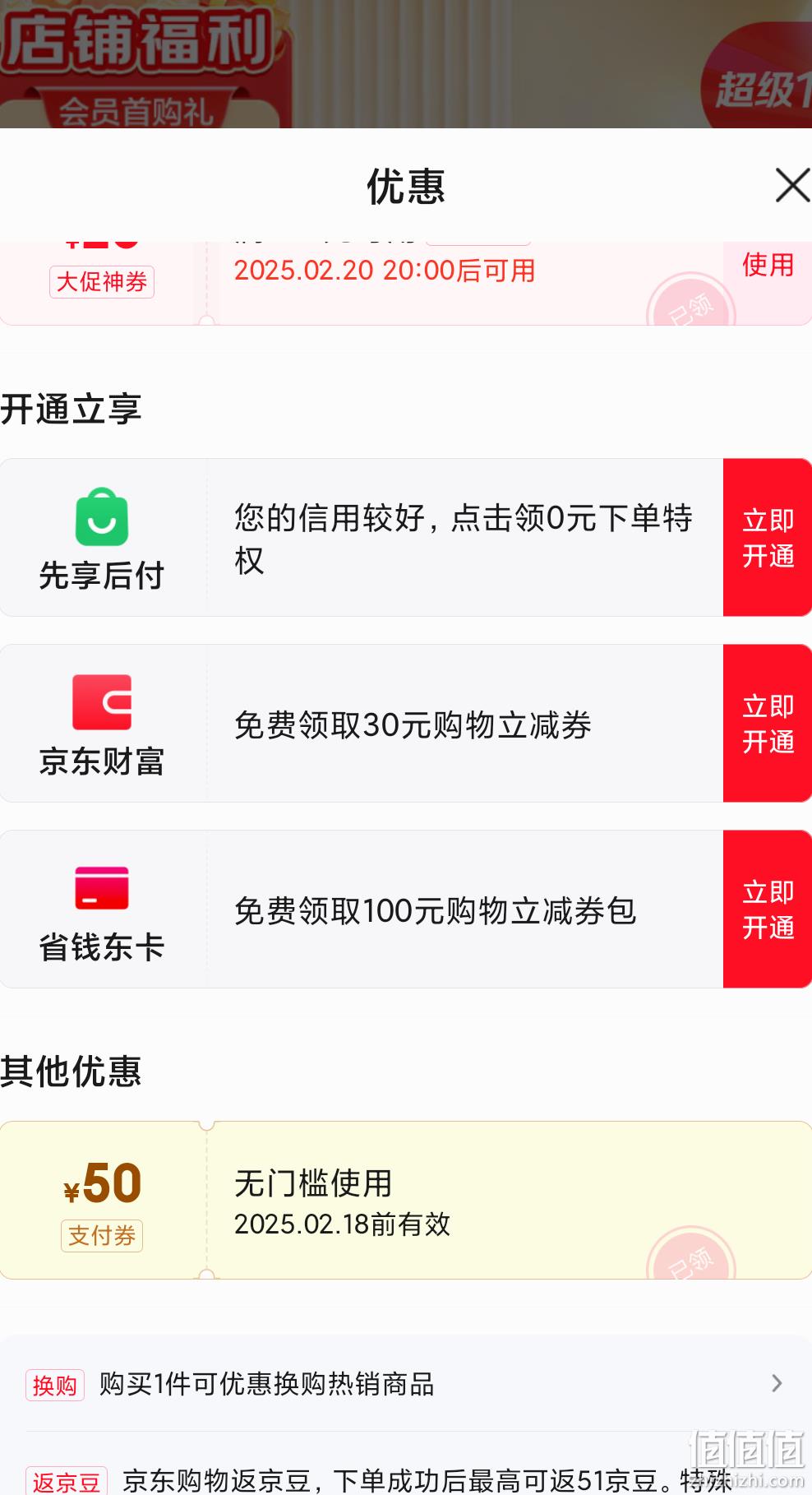812x1495 pixels.
Task: Tap 使用 on the 大促神券 coupon
Action: click(x=768, y=265)
